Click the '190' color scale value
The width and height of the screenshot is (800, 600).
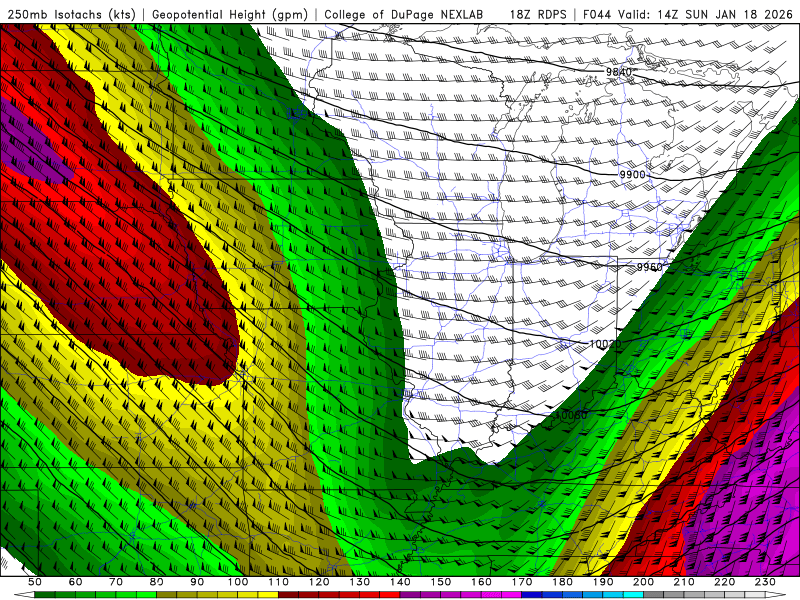pyautogui.click(x=603, y=582)
